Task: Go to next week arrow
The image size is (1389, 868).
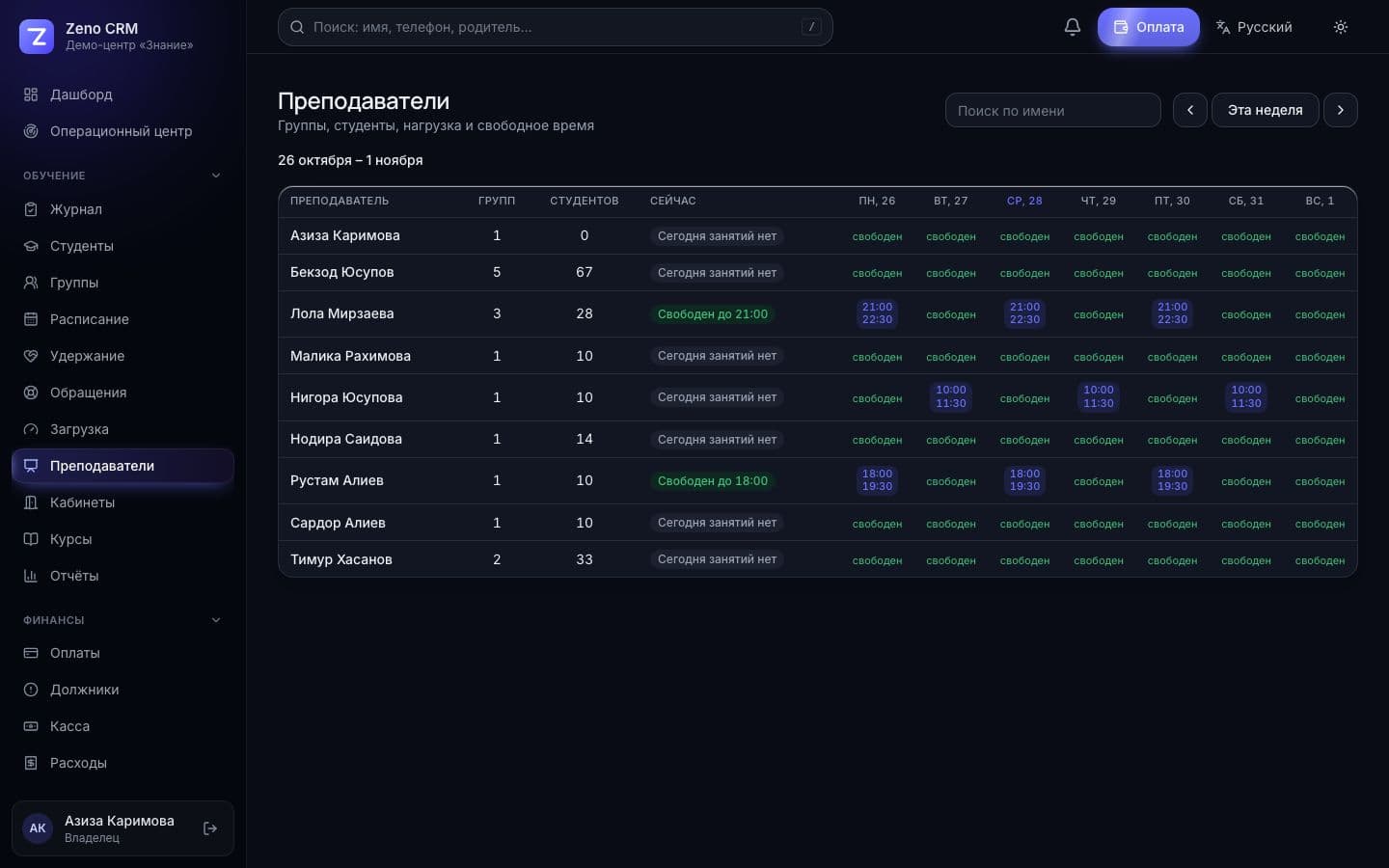Action: click(x=1341, y=110)
